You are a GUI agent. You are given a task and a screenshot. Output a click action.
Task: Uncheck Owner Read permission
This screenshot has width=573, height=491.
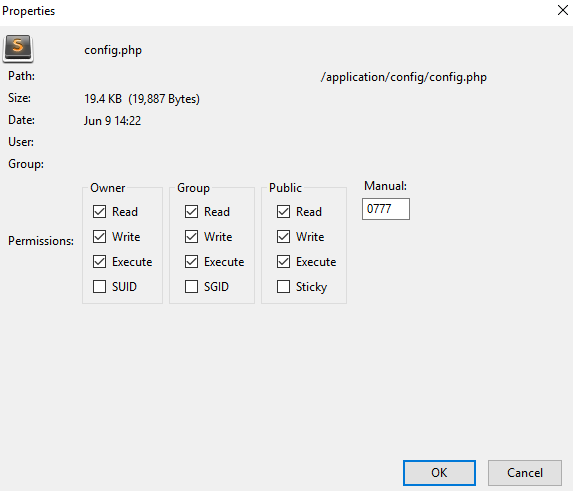(99, 212)
